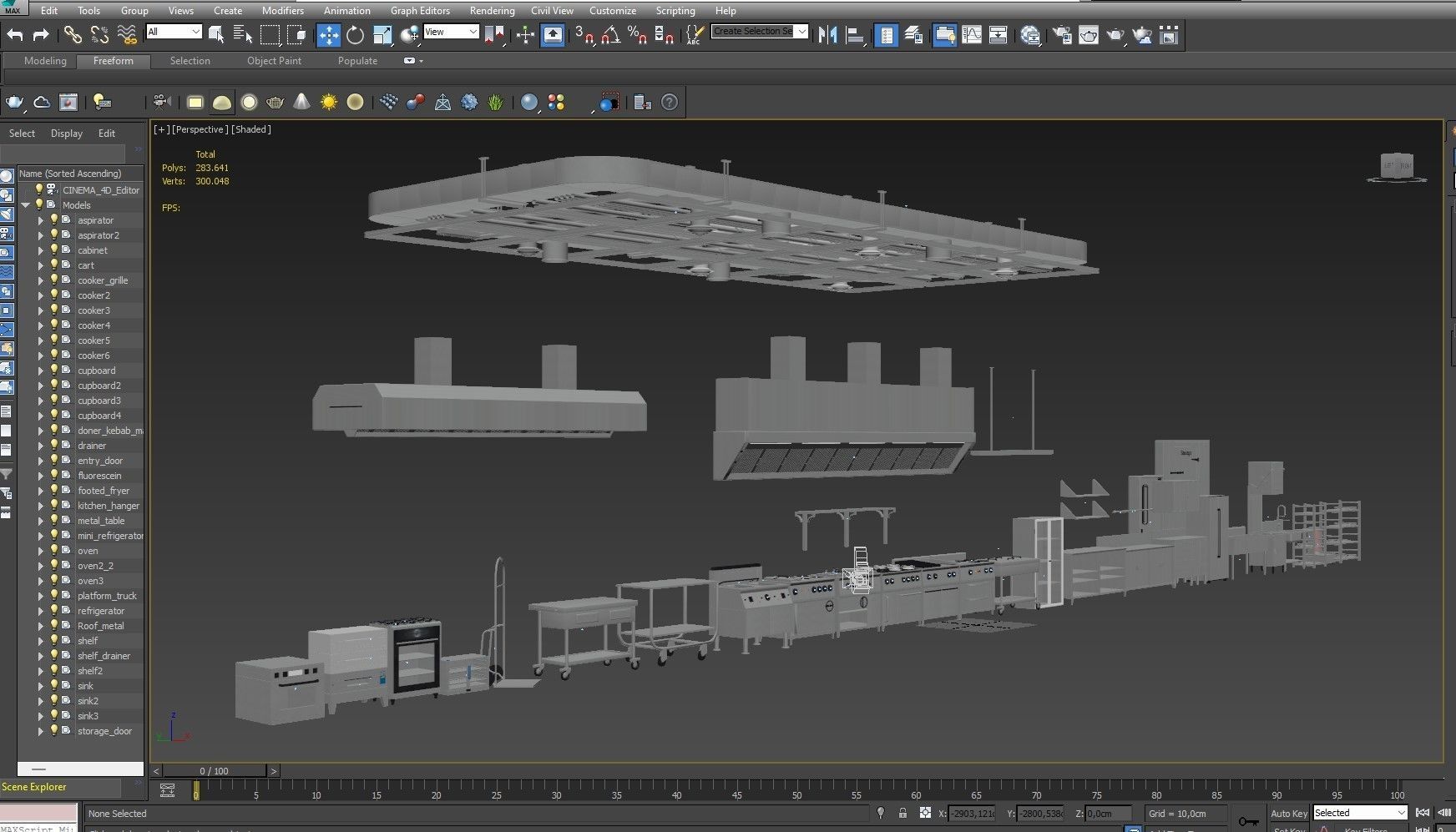Toggle visibility bulb of cabinet object
This screenshot has height=832, width=1456.
[x=54, y=250]
